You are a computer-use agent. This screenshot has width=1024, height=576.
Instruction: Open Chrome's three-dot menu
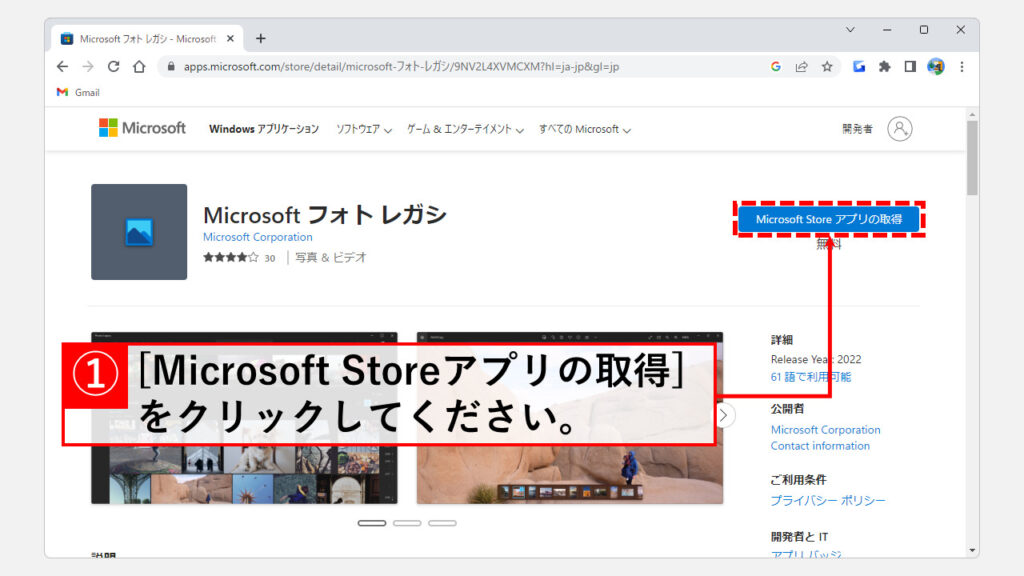(962, 67)
